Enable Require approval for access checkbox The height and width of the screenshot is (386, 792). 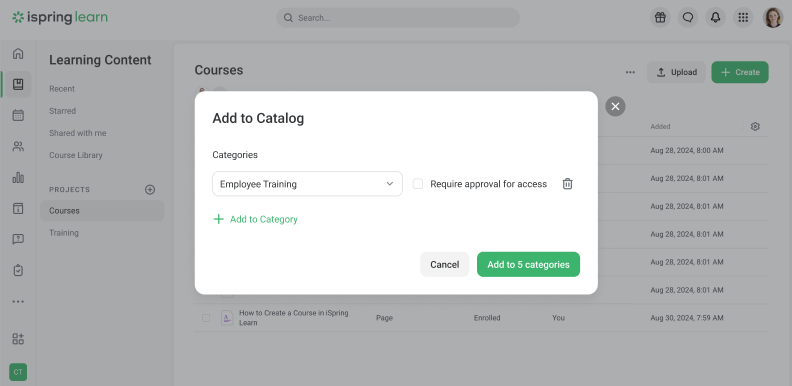pos(418,184)
